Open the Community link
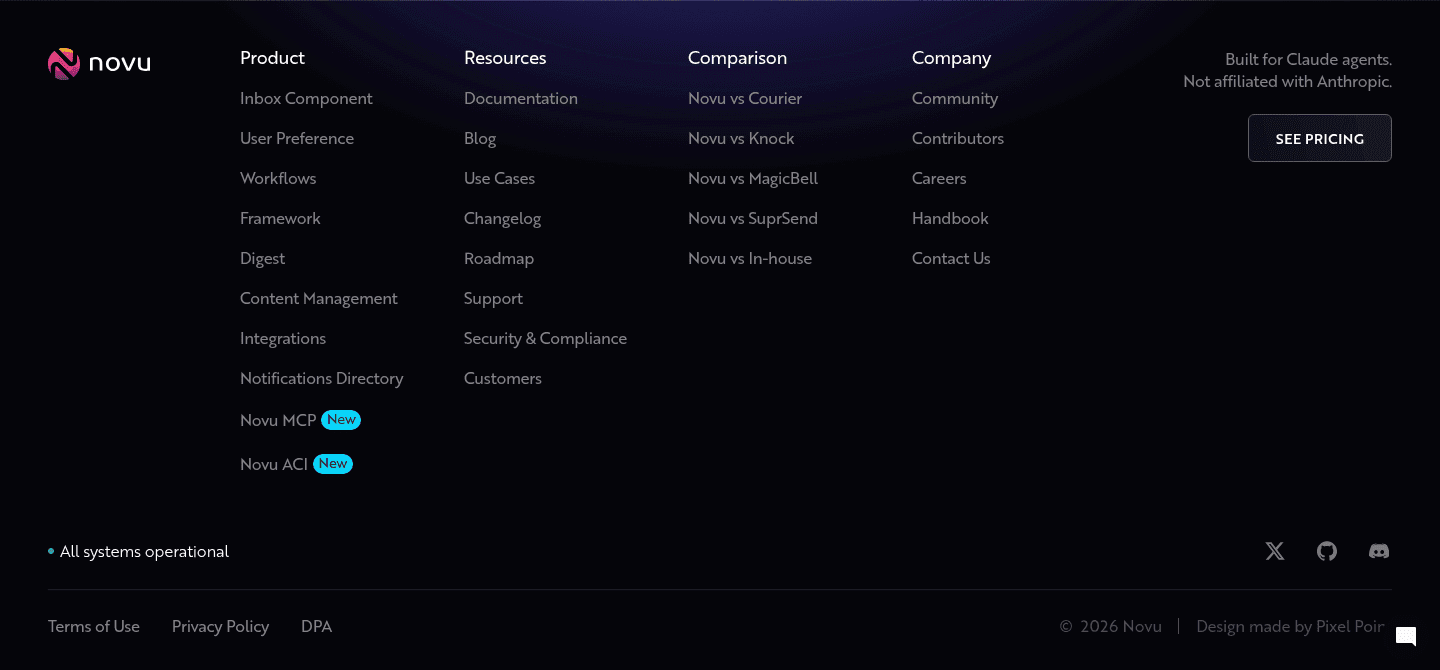The width and height of the screenshot is (1440, 670). pyautogui.click(x=955, y=98)
